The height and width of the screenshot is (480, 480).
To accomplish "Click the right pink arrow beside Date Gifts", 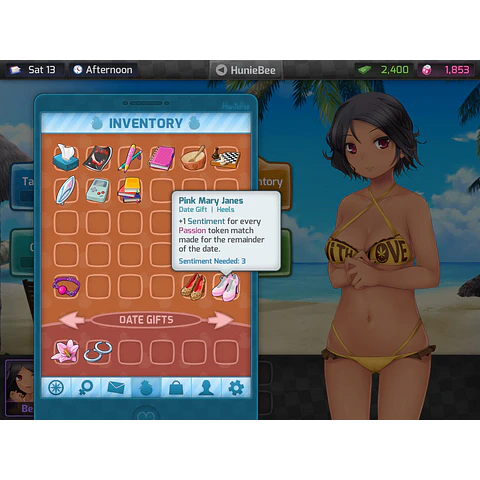I will click(220, 320).
